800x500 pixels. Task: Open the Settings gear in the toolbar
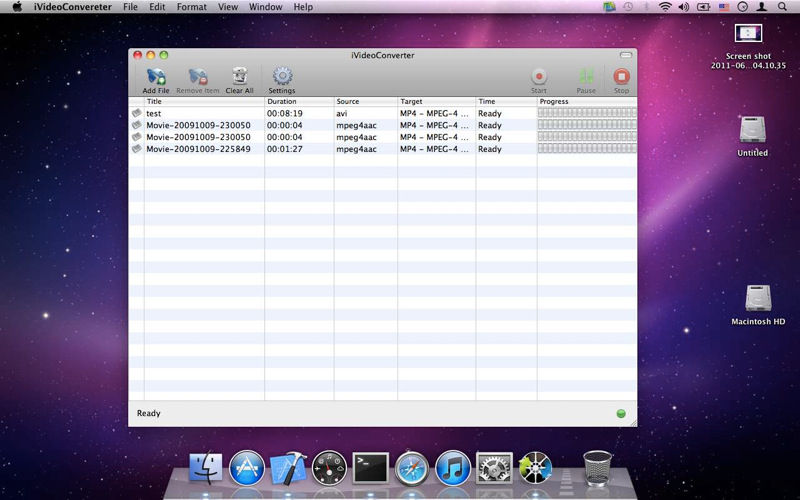282,80
